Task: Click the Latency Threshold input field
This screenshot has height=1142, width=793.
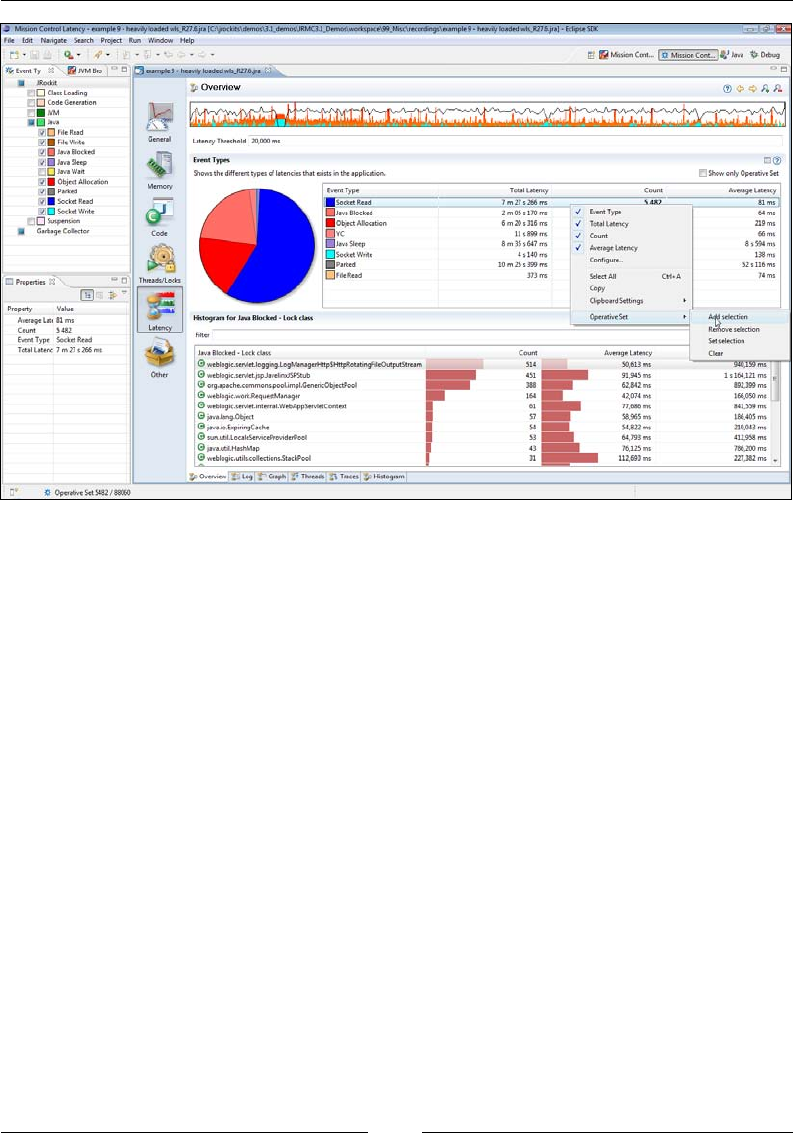Action: pos(515,141)
